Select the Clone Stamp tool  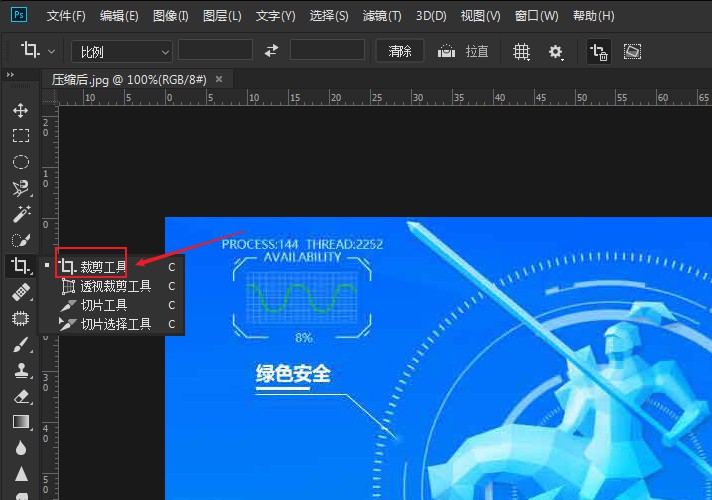[20, 371]
